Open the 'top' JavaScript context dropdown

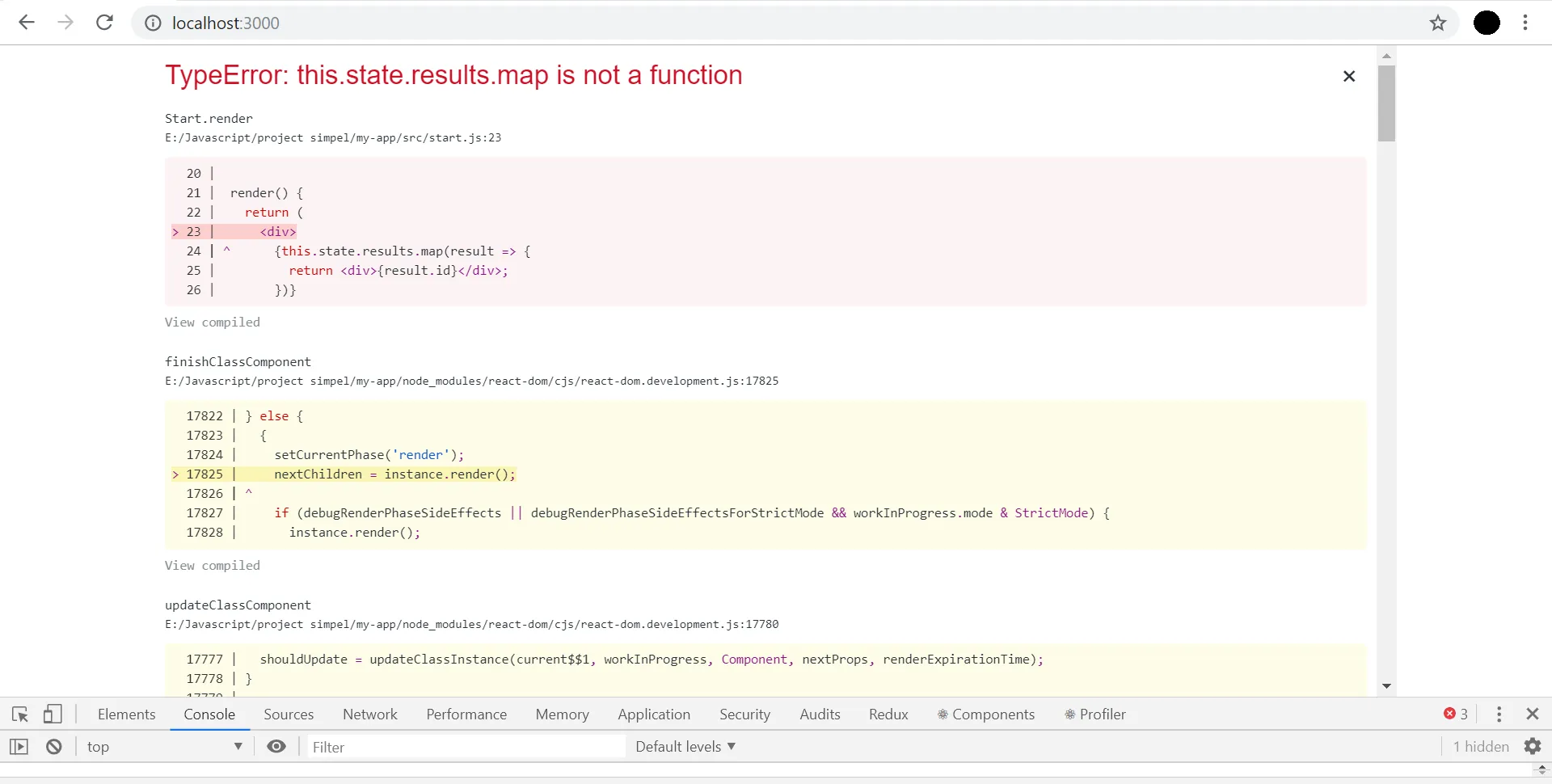[164, 747]
